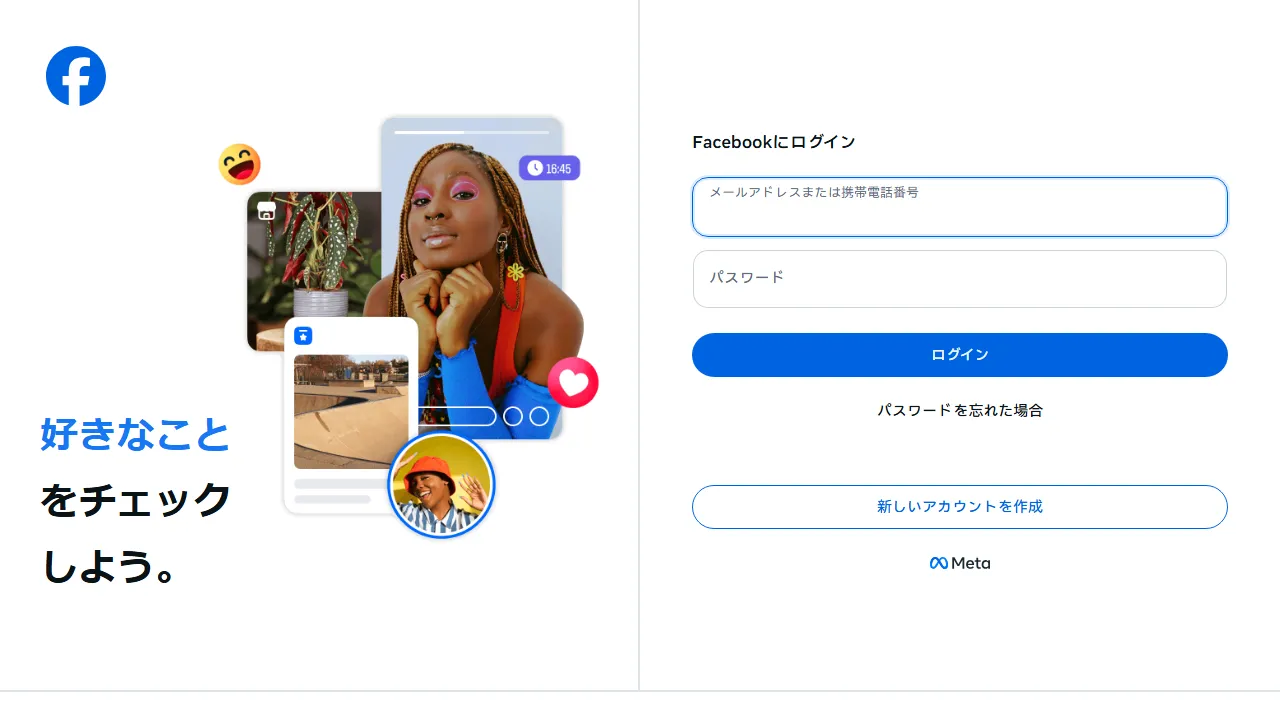1280x720 pixels.
Task: Click the Facebook logo icon
Action: (x=76, y=76)
